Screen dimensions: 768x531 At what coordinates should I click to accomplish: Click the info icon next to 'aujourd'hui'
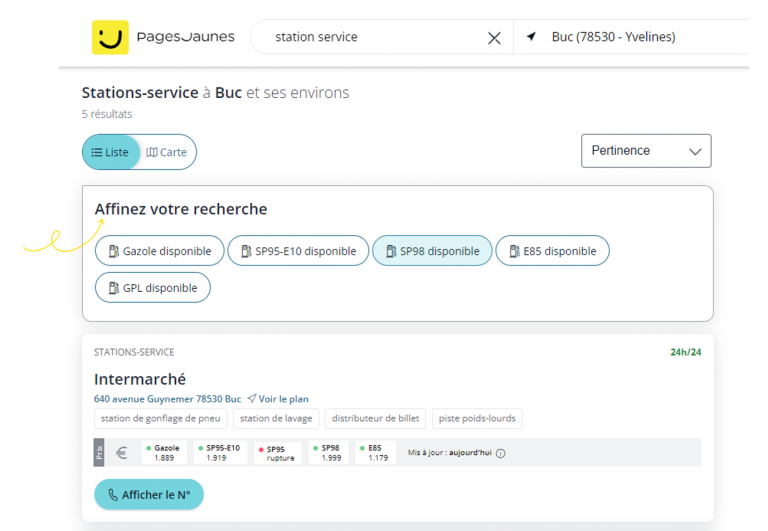tap(501, 453)
